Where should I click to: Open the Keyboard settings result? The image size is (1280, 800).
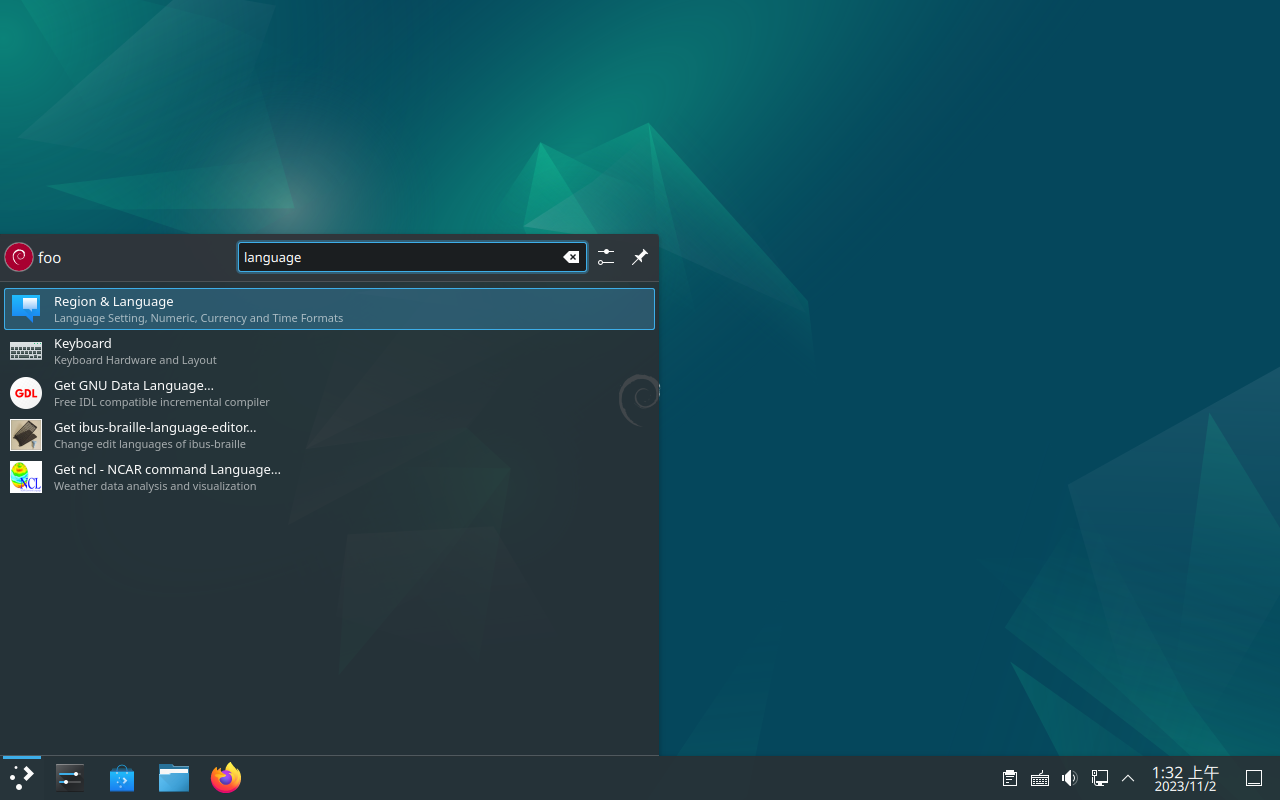pyautogui.click(x=329, y=351)
